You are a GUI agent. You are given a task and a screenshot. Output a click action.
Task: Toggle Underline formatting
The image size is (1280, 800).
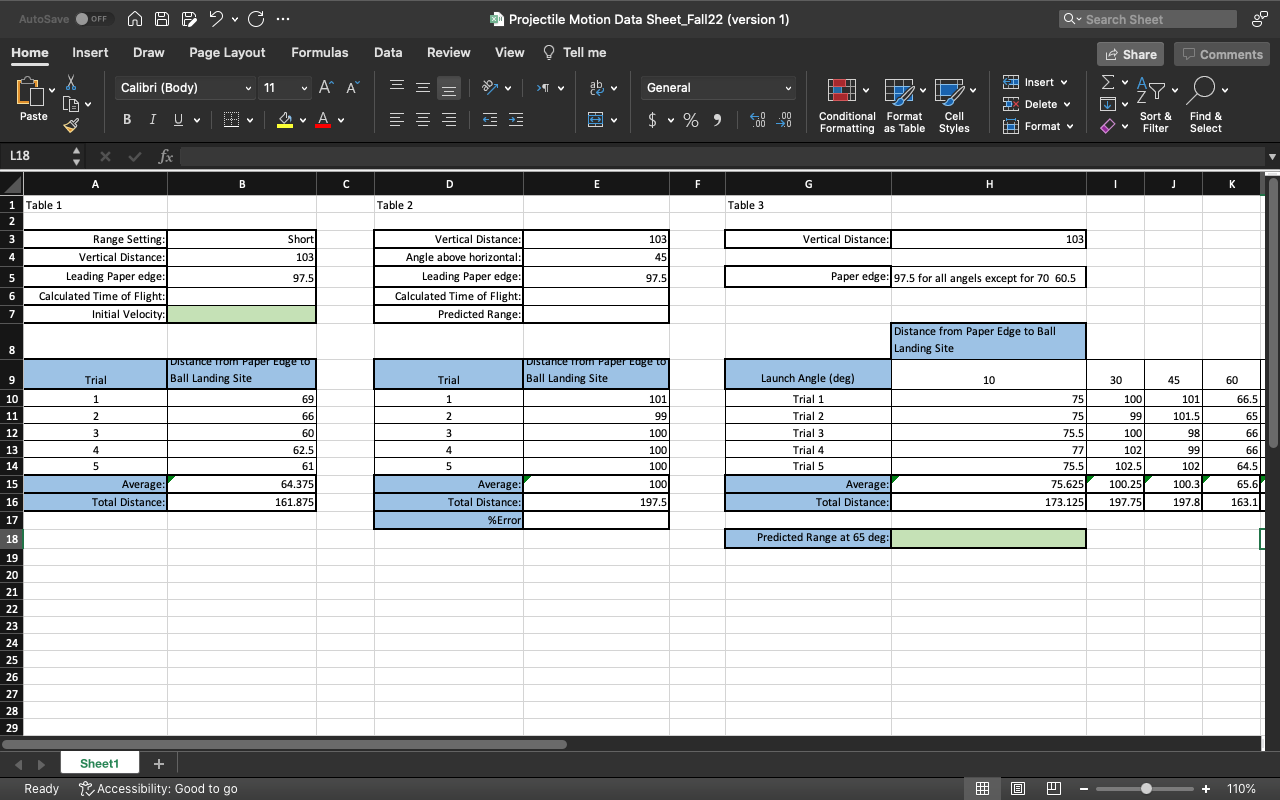[177, 120]
